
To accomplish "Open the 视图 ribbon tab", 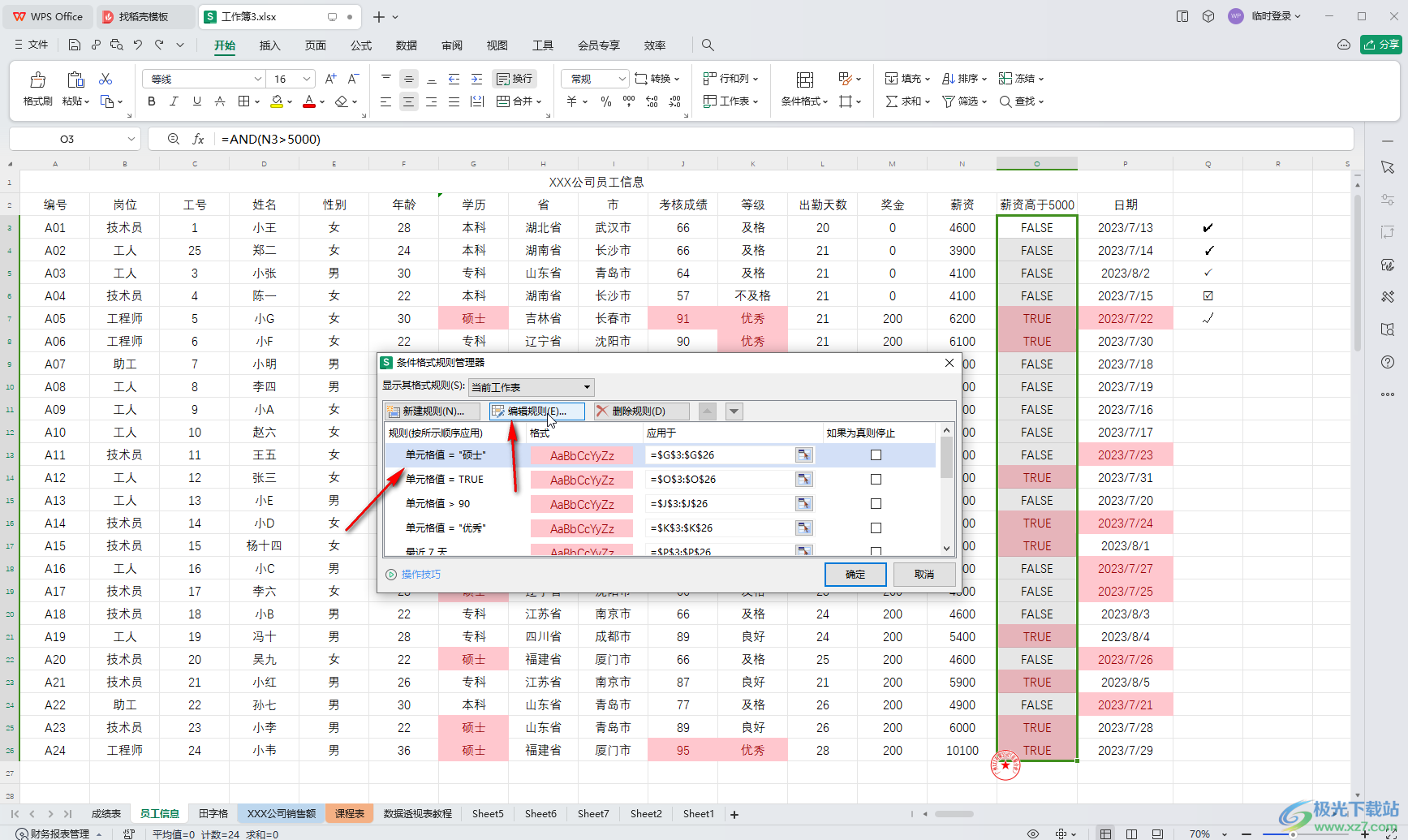I will coord(497,45).
